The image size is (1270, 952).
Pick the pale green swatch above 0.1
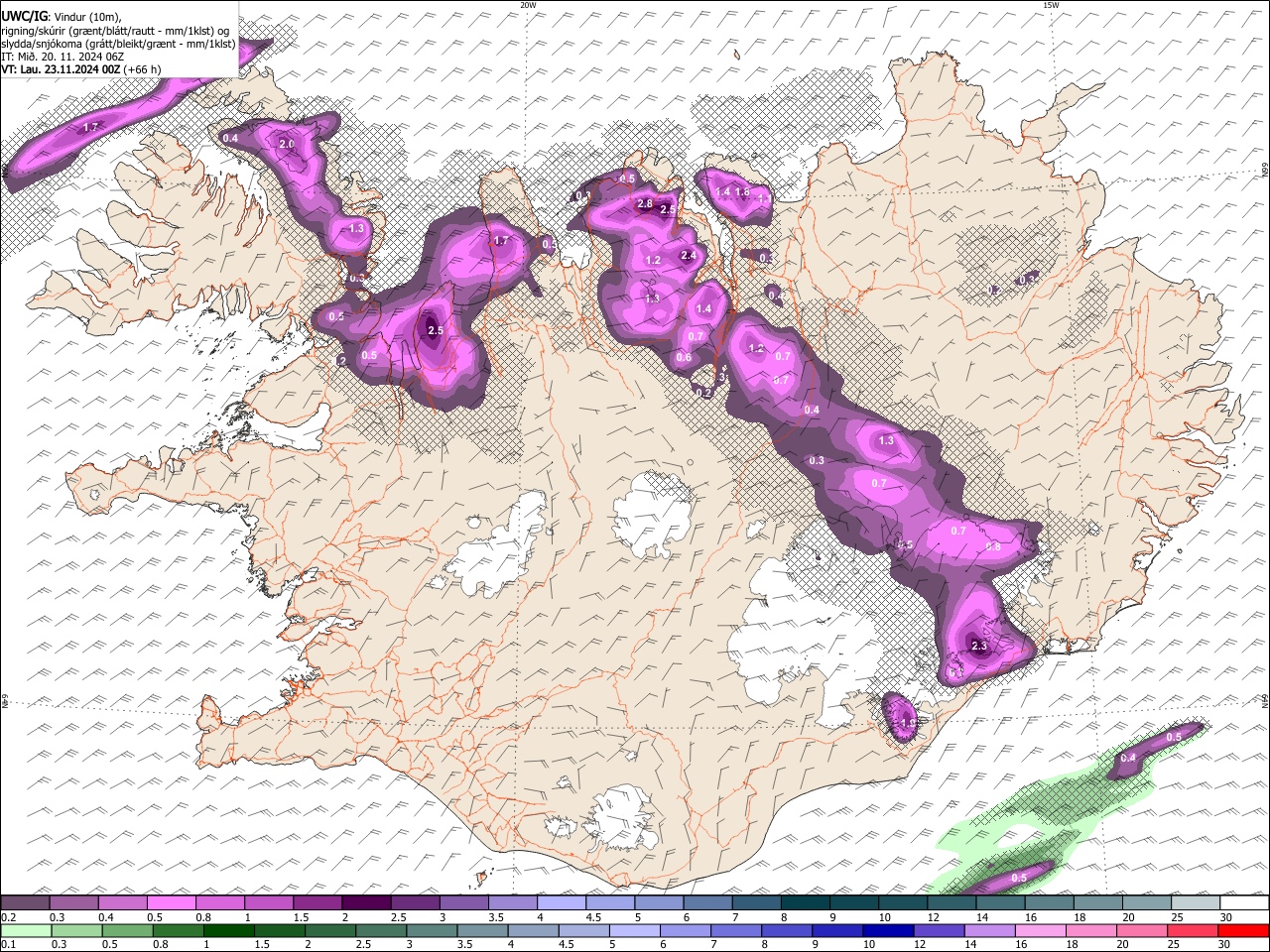[25, 930]
